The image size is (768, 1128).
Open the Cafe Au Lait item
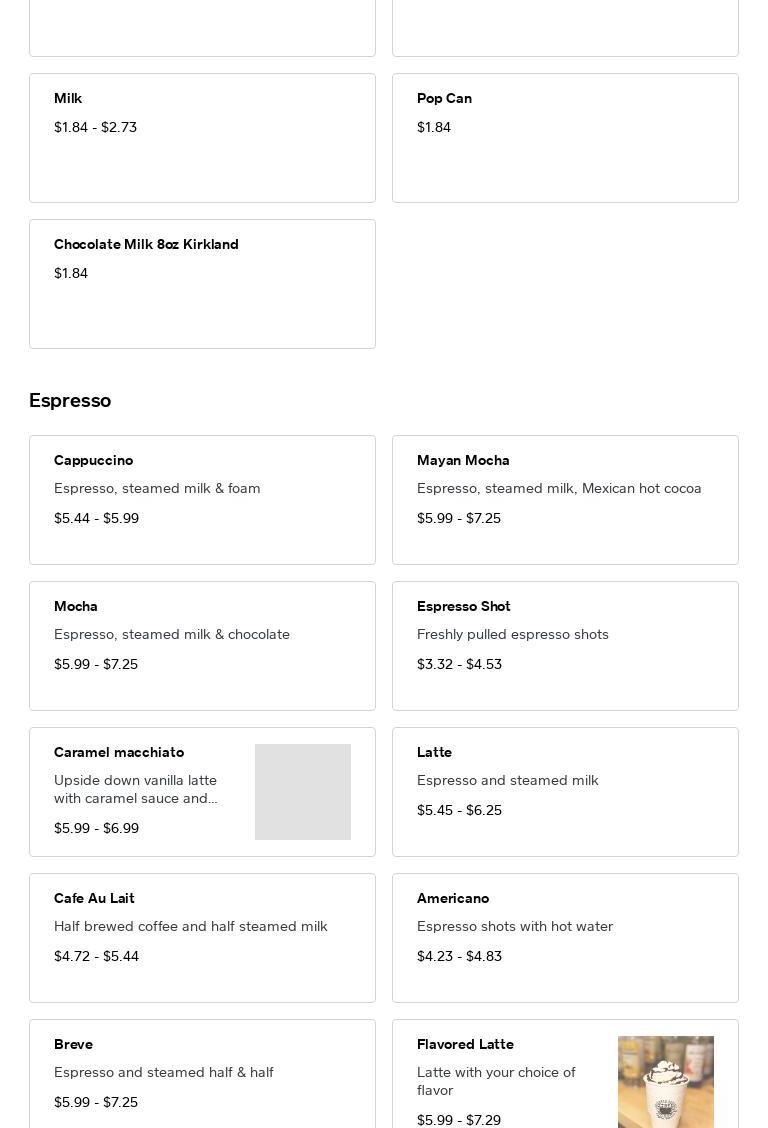click(x=202, y=938)
